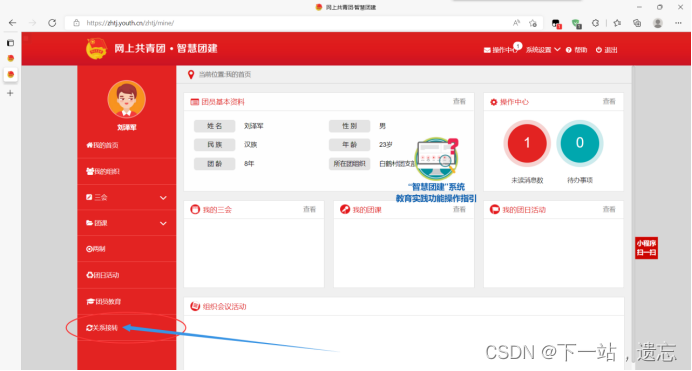Viewport: 692px width, 371px height.
Task: Click 查看 on 我的团日活动 card
Action: 609,209
